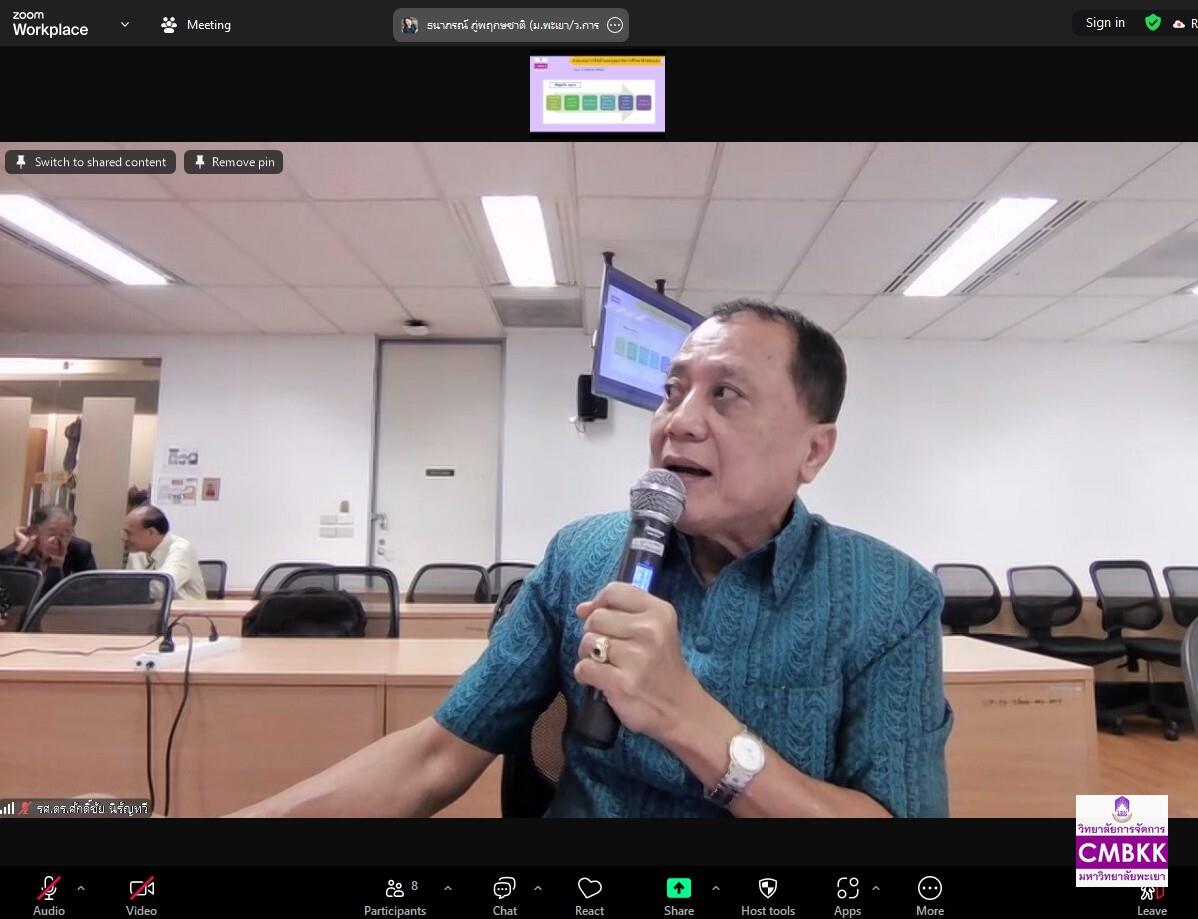Screen dimensions: 1198x919
Task: Select the shared presentation thumbnail
Action: (597, 93)
